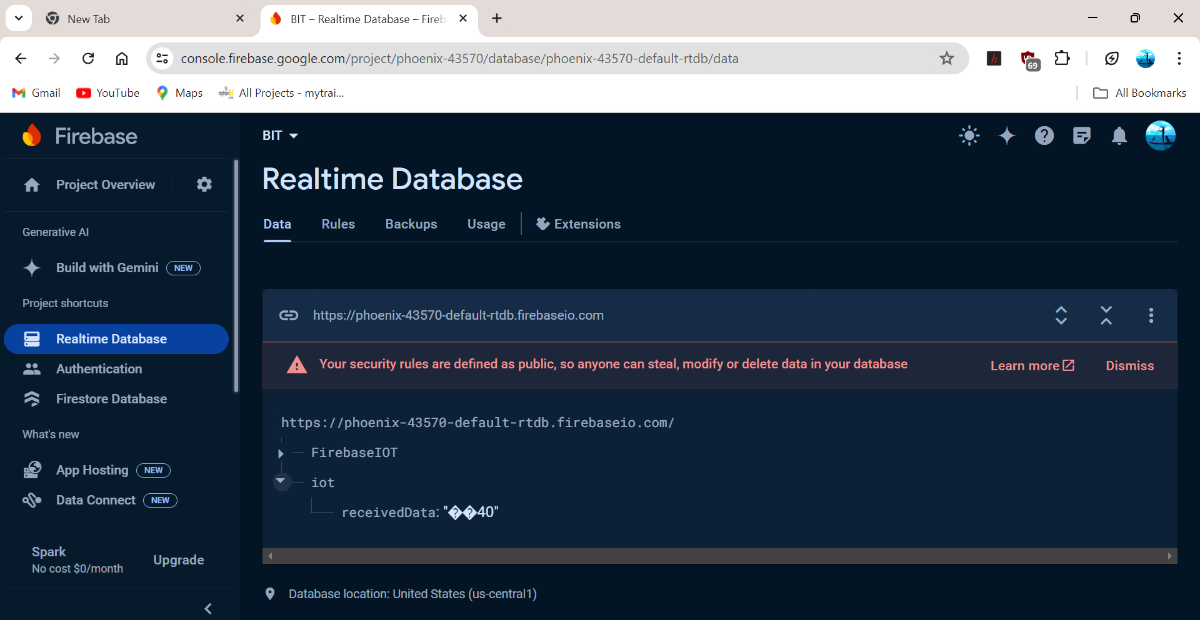Bookmark this page with the star icon

pyautogui.click(x=947, y=58)
